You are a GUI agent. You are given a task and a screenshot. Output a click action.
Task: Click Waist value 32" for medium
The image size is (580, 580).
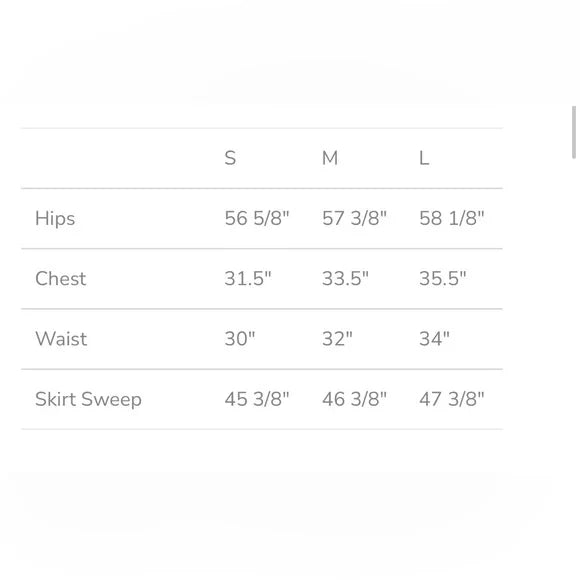(337, 339)
